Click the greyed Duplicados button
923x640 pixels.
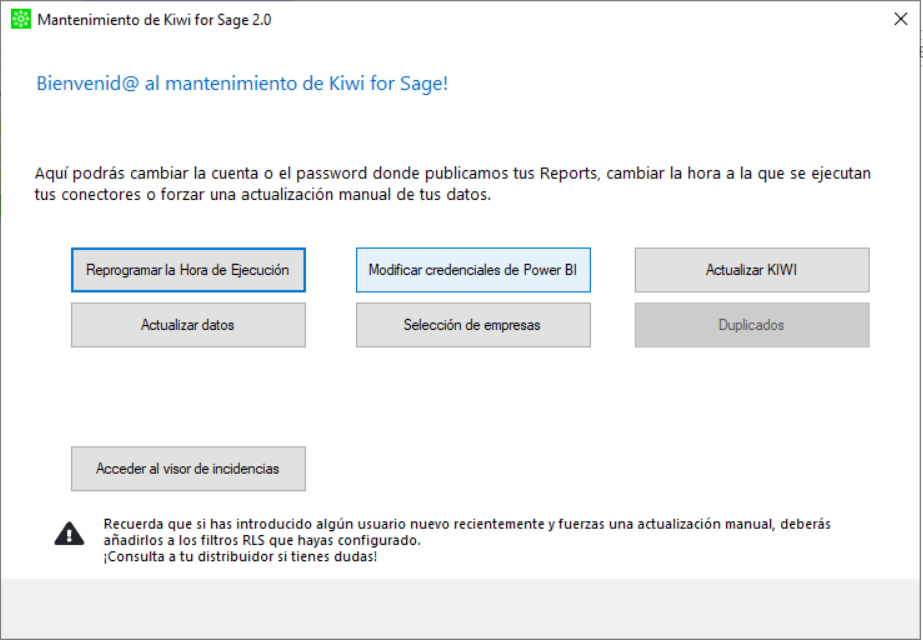click(752, 325)
